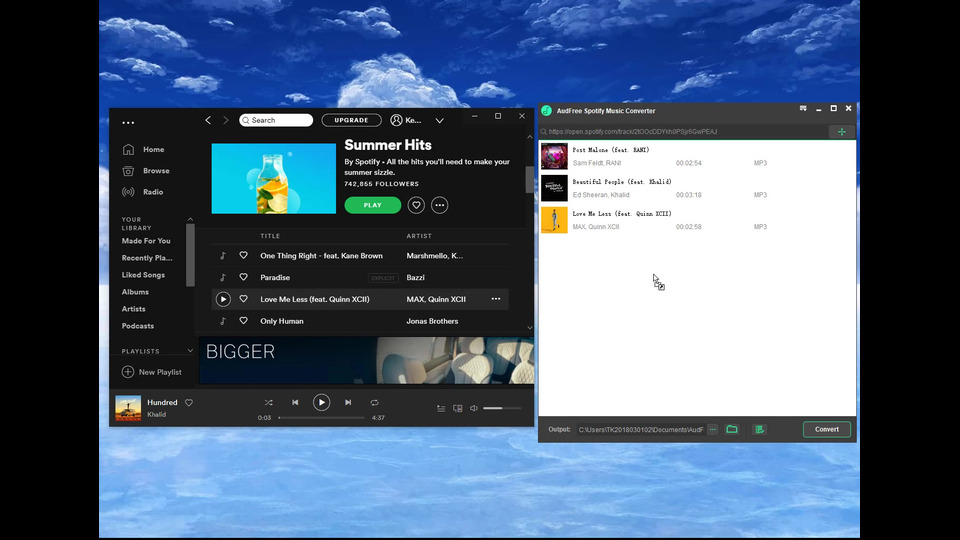Screen dimensions: 960x540
Task: Click the AudFree logo icon in title bar
Action: pos(546,111)
